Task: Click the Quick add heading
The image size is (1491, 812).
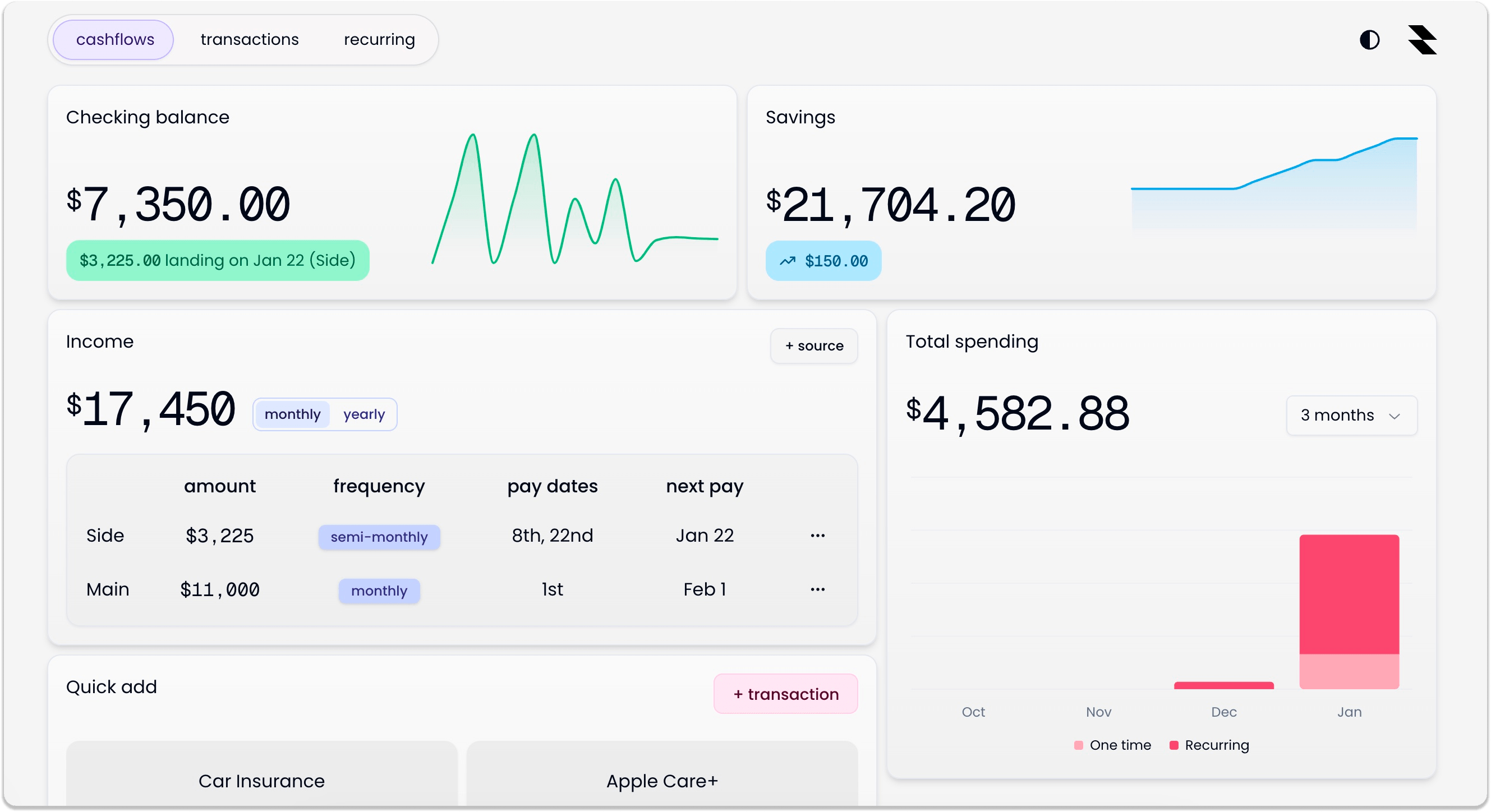Action: (111, 686)
